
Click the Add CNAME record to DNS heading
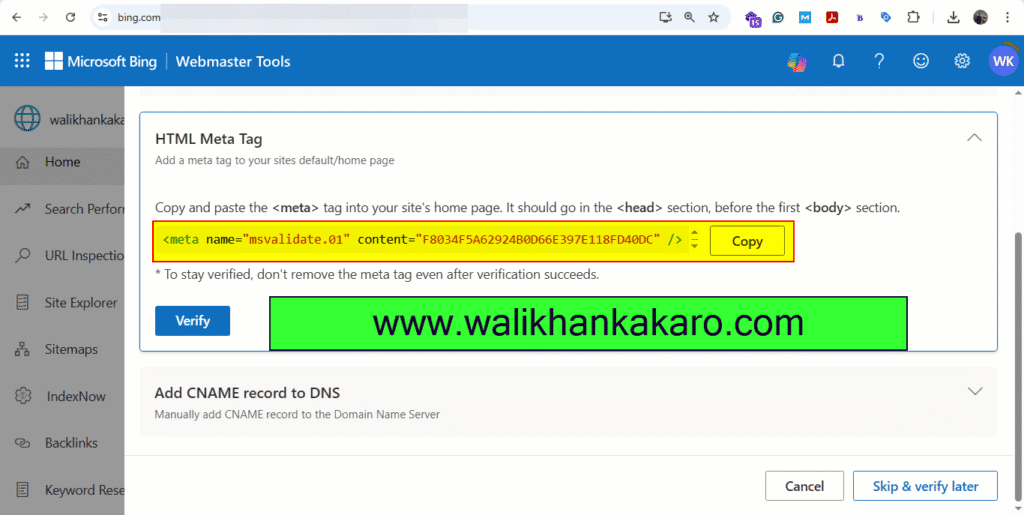coord(247,393)
